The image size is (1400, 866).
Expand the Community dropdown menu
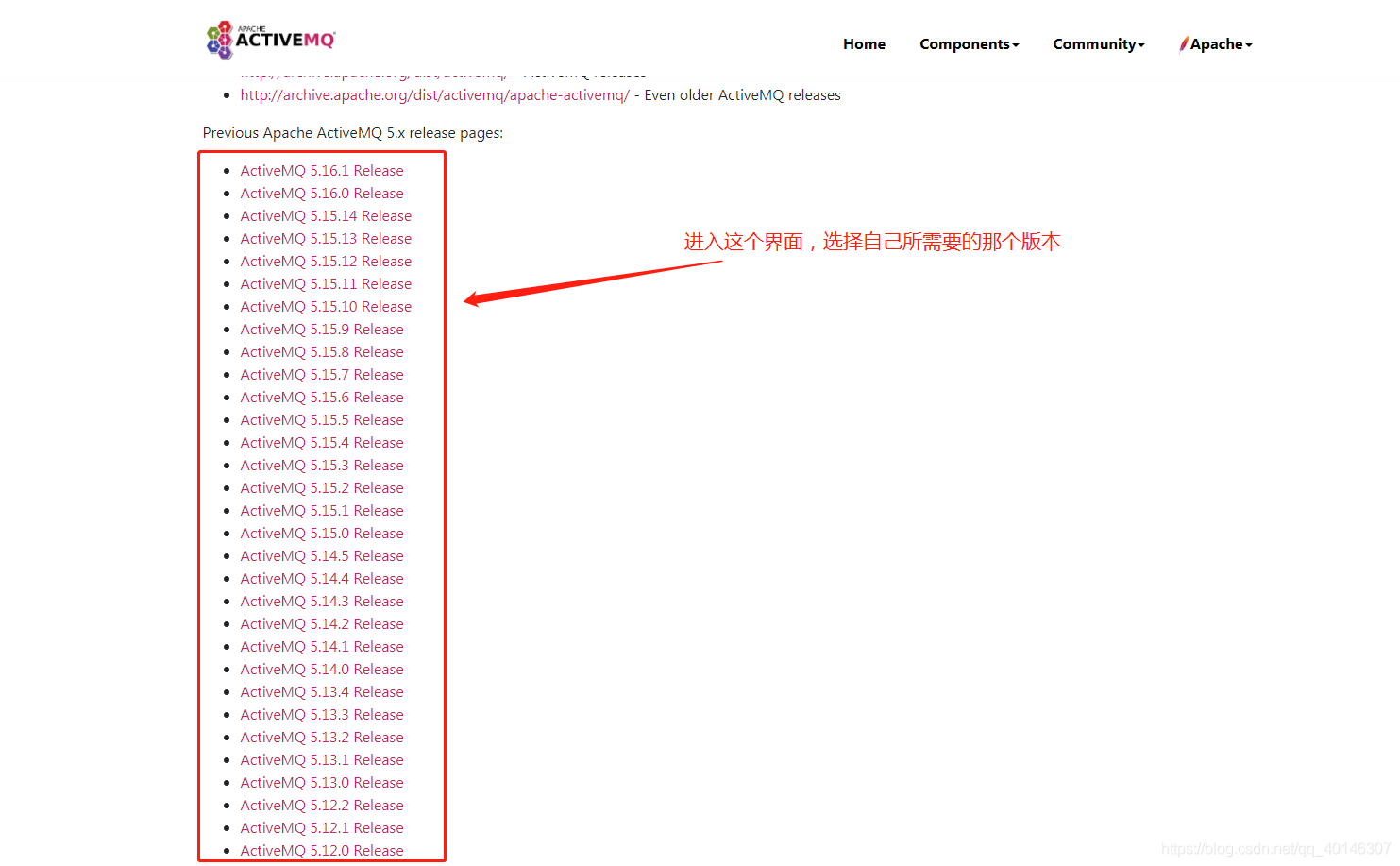tap(1099, 44)
